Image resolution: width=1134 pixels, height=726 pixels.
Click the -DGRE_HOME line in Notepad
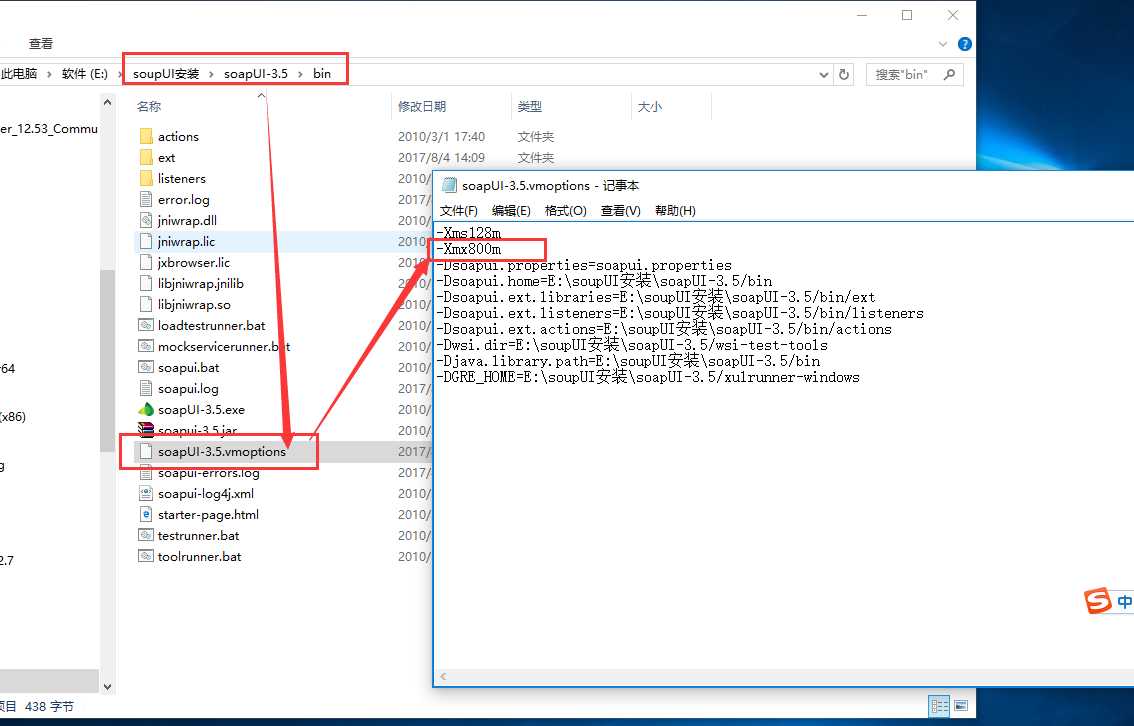pyautogui.click(x=648, y=377)
